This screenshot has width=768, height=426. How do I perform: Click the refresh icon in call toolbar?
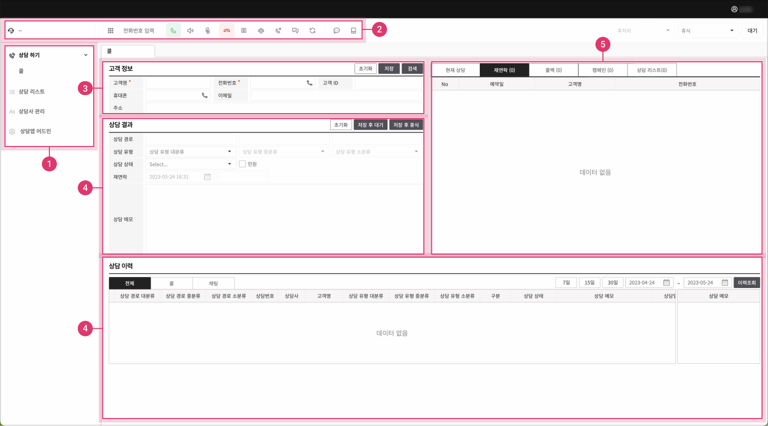click(x=312, y=31)
